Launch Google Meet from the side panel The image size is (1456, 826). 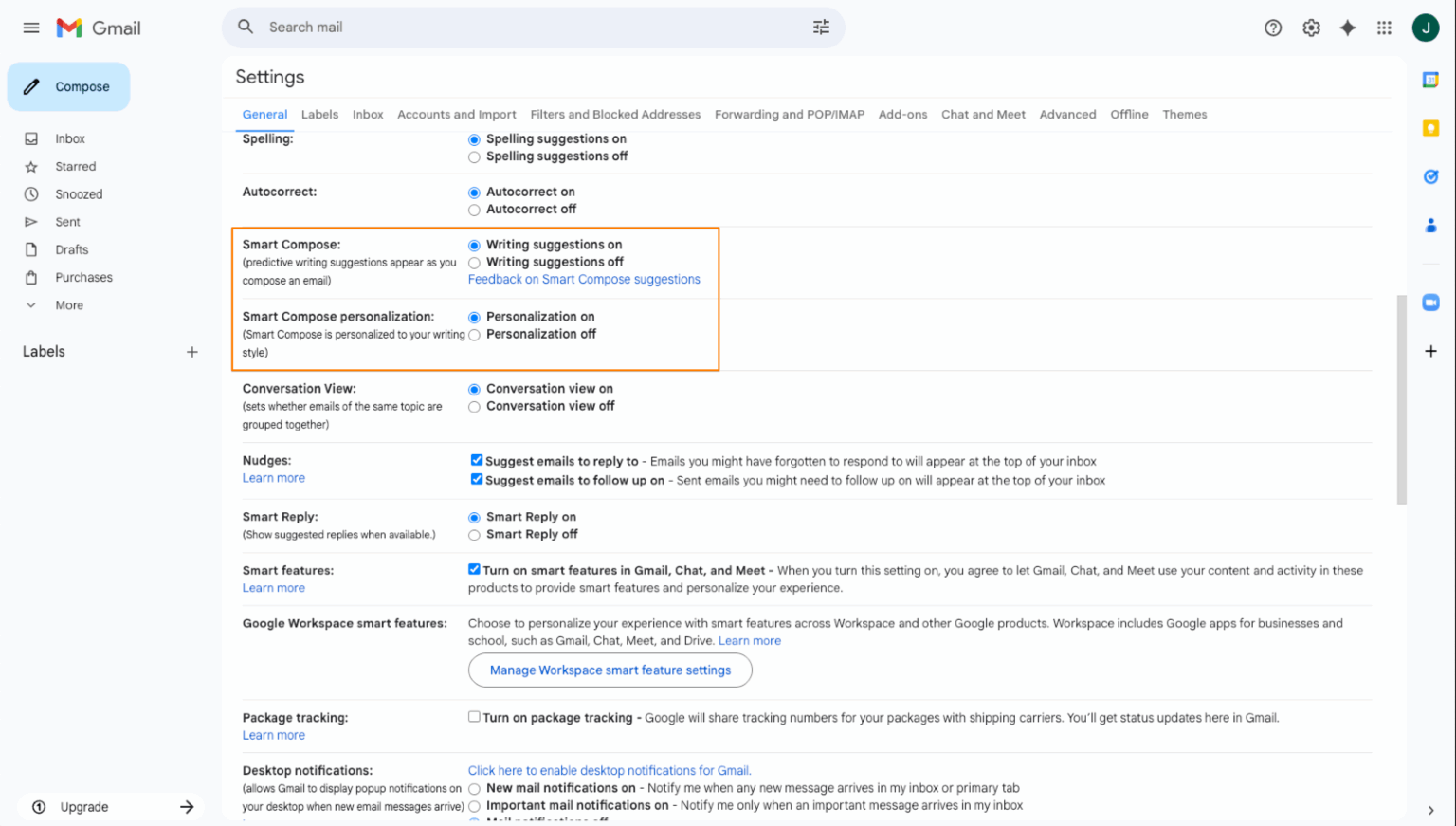pyautogui.click(x=1430, y=302)
